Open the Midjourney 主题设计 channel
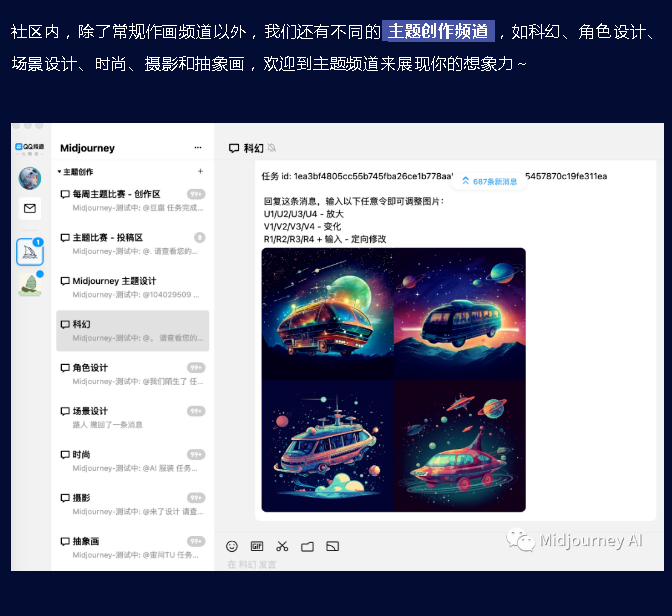This screenshot has height=616, width=672. [132, 287]
